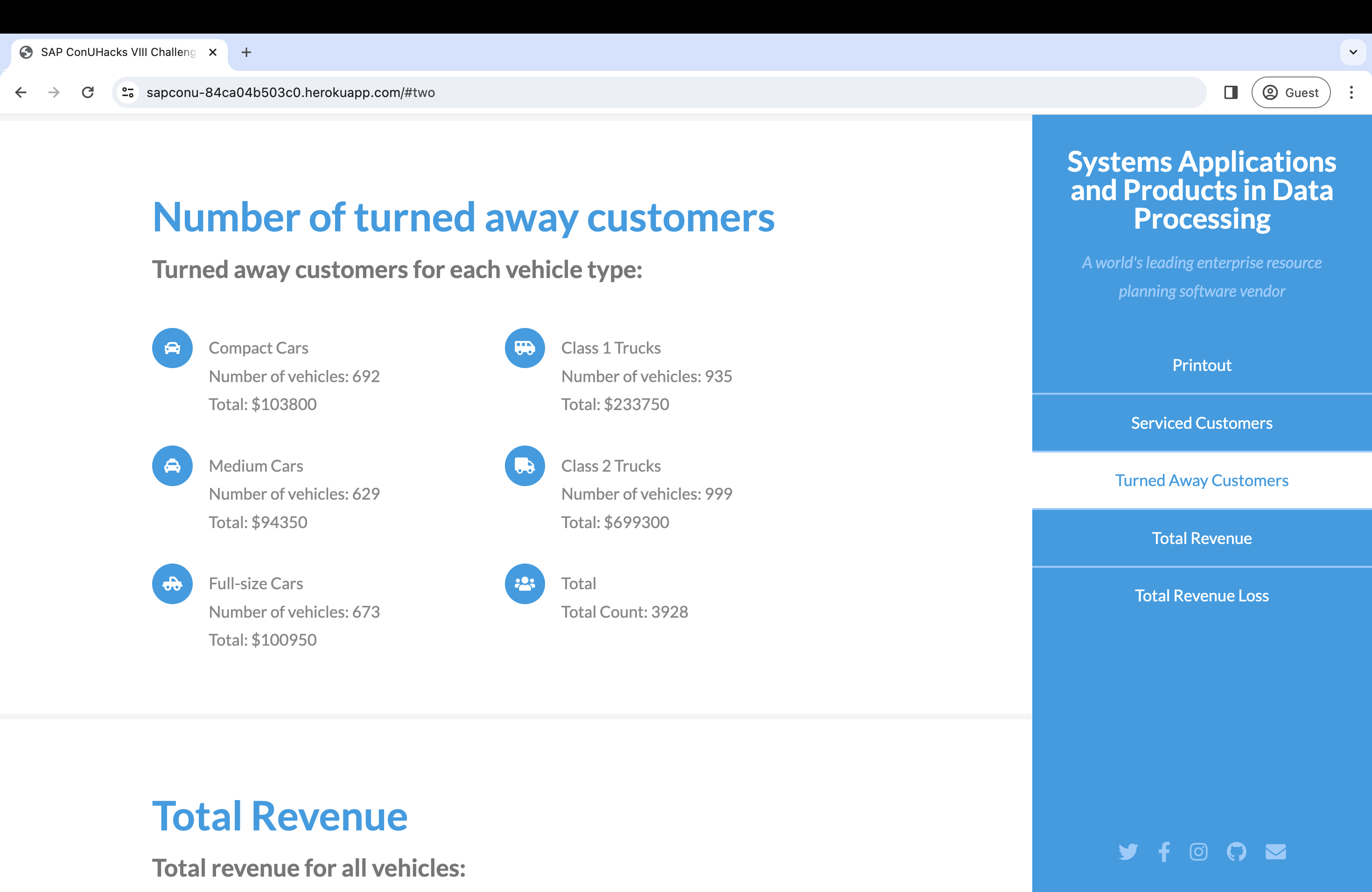Open the Twitter link in sidebar

[x=1127, y=852]
